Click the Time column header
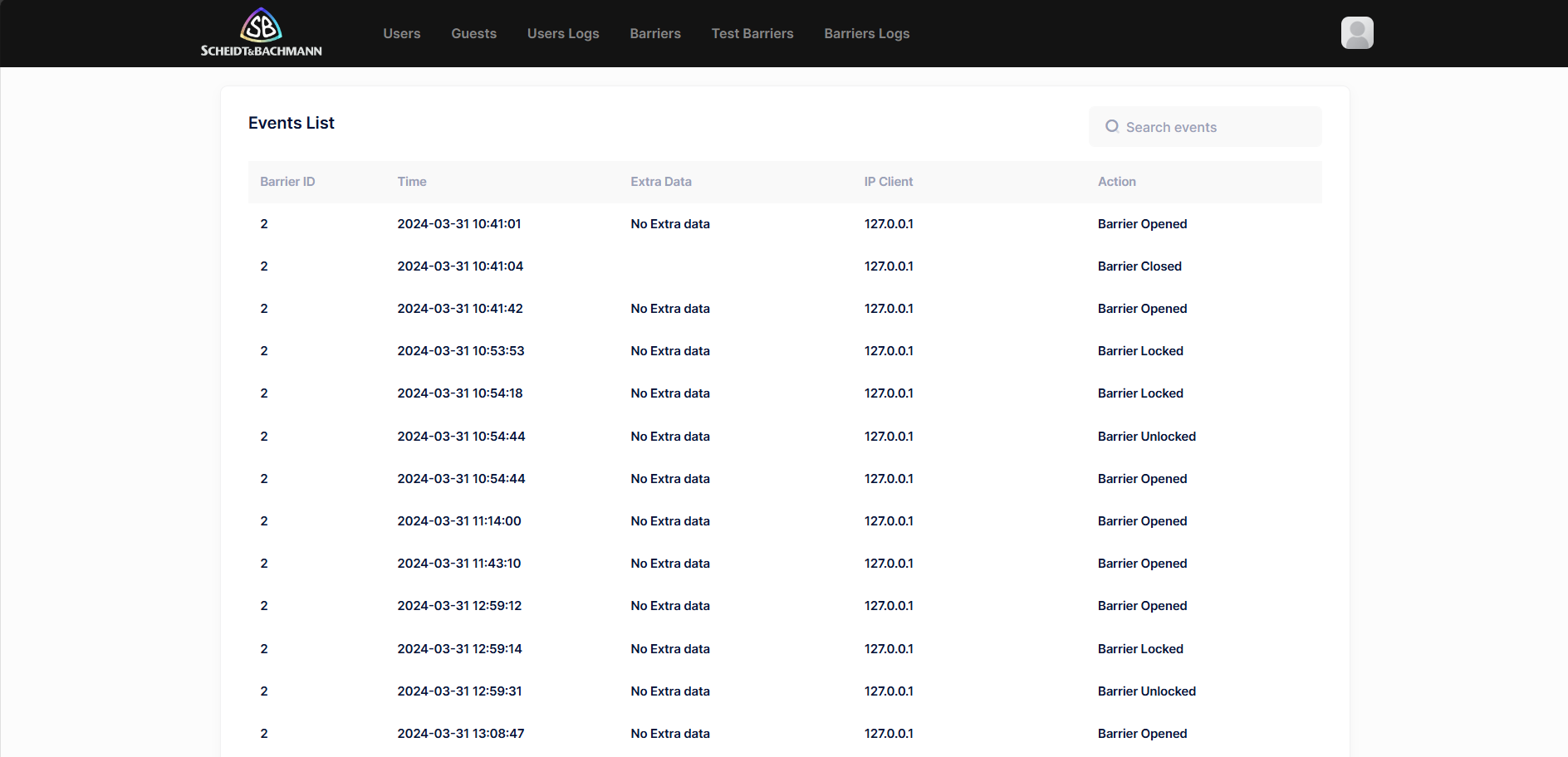1568x757 pixels. 412,182
